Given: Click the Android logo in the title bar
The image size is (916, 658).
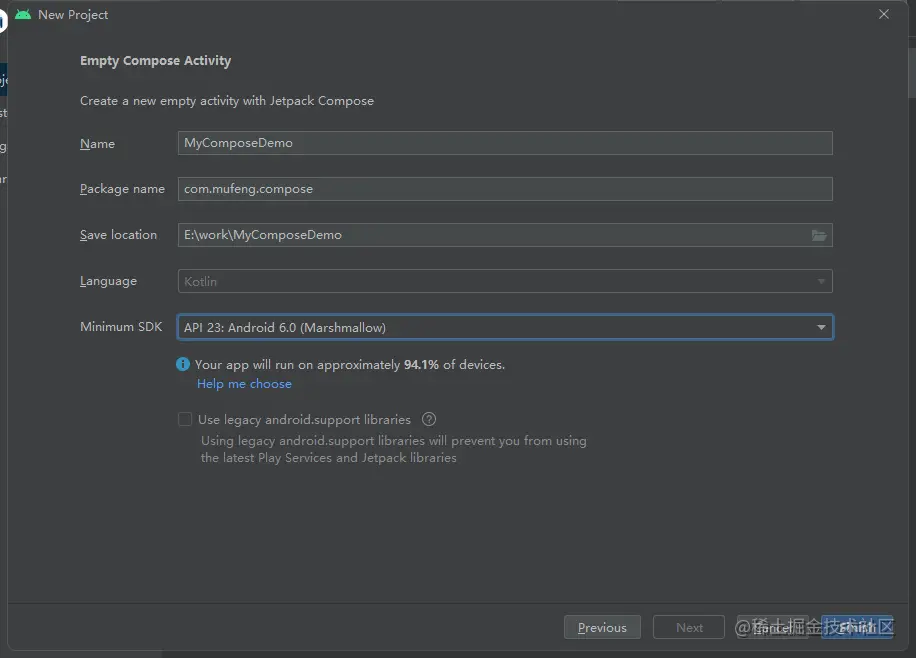Looking at the screenshot, I should (23, 15).
